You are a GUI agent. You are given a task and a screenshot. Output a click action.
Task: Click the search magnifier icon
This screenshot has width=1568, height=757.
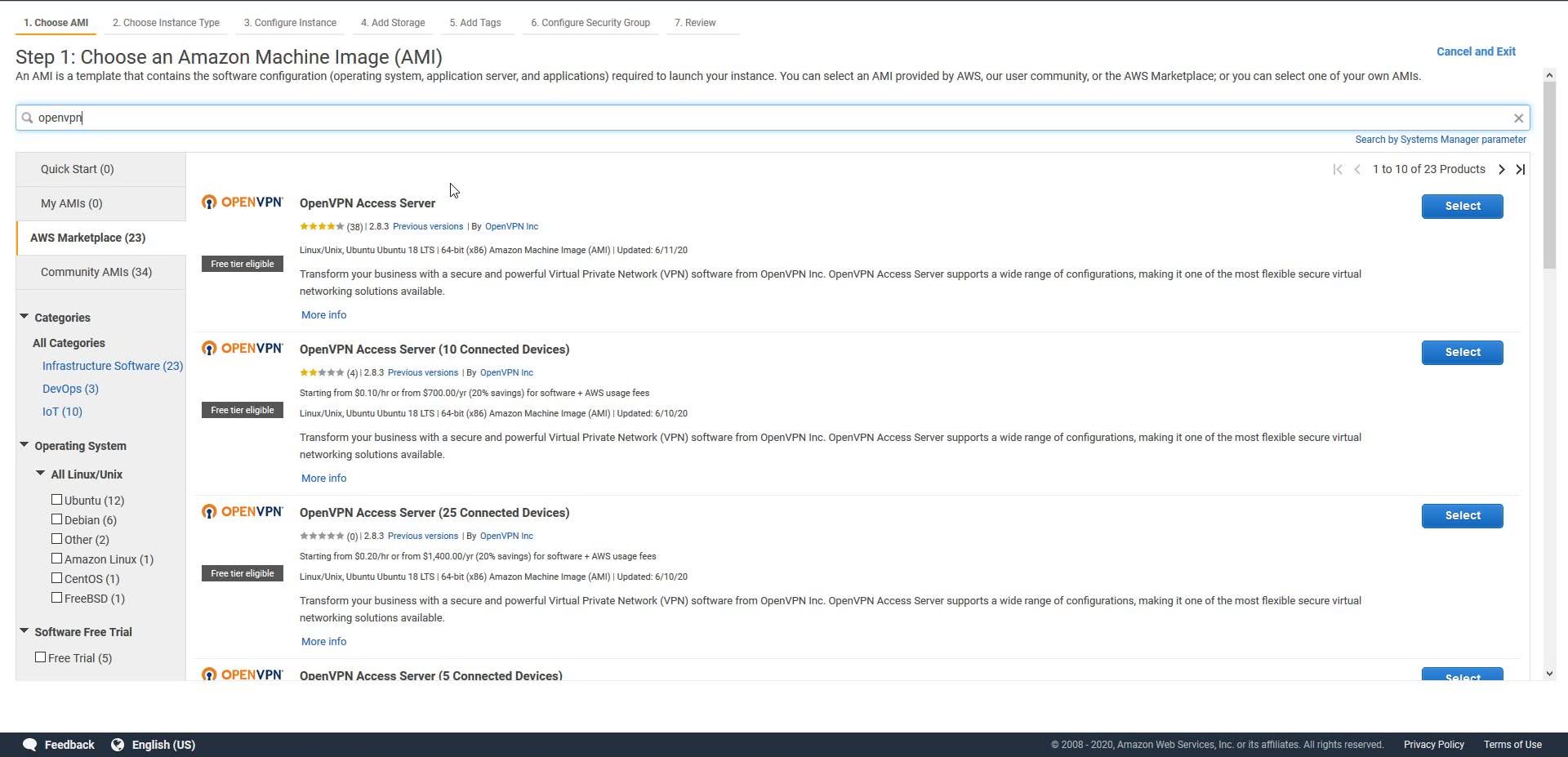tap(26, 118)
